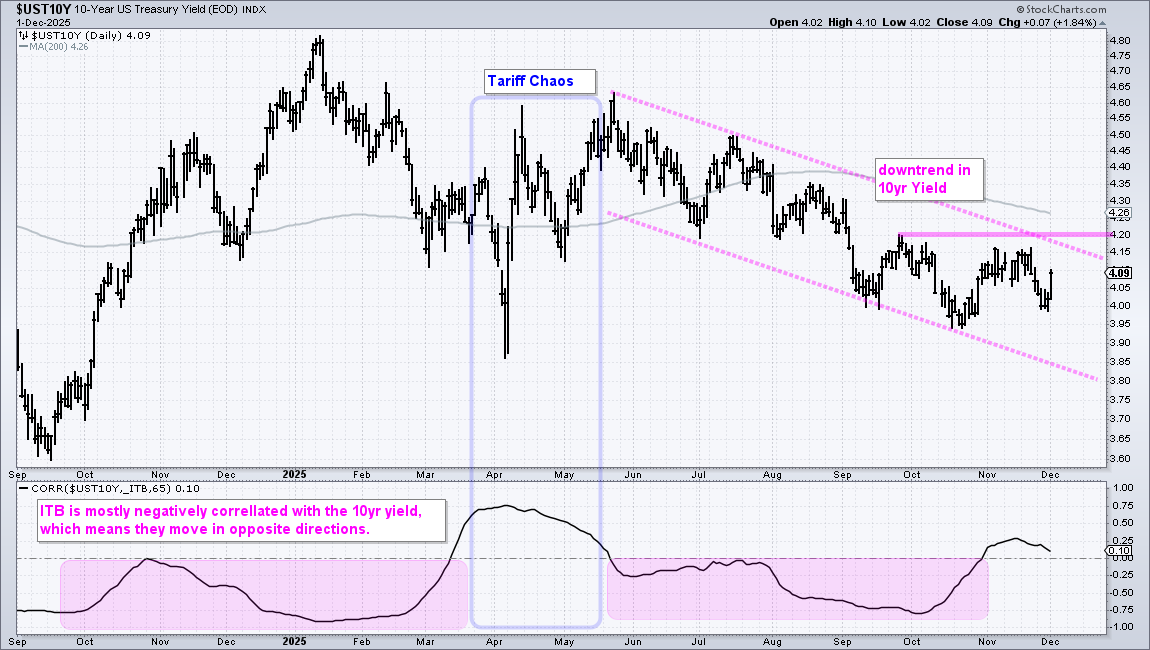Click the 0.50 label on the correlation axis
This screenshot has height=650, width=1150.
point(1123,523)
